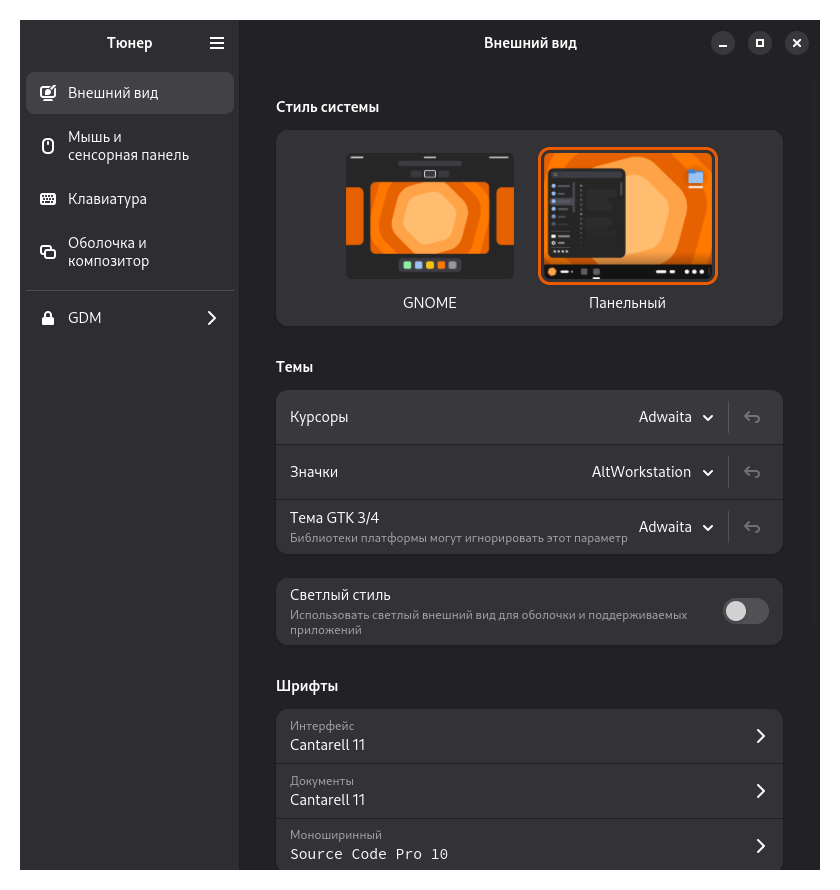Screen dimensions: 840x890
Task: Open Оболочка и композитор page
Action: click(130, 251)
